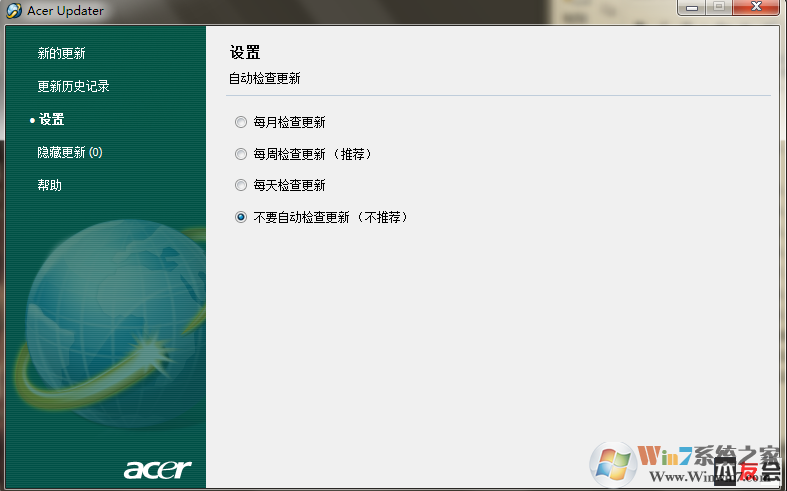Click the acer logo in sidebar

click(x=158, y=469)
